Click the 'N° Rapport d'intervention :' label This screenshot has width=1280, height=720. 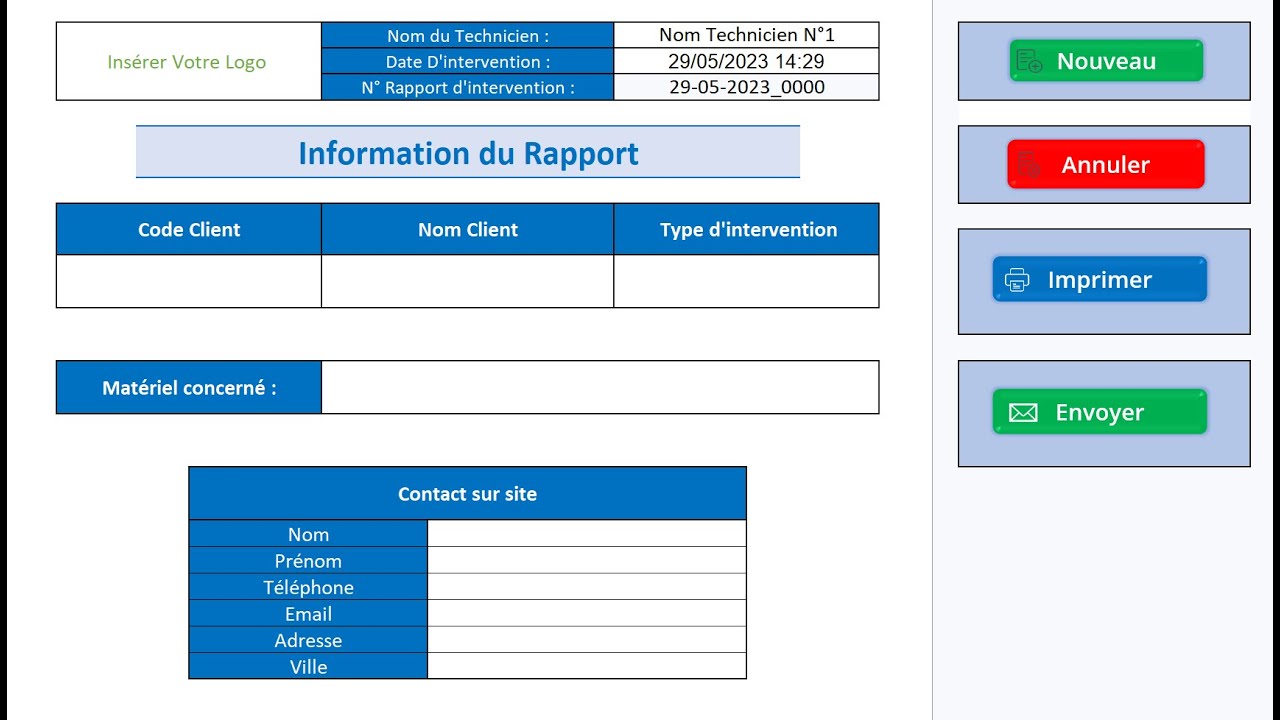coord(468,87)
